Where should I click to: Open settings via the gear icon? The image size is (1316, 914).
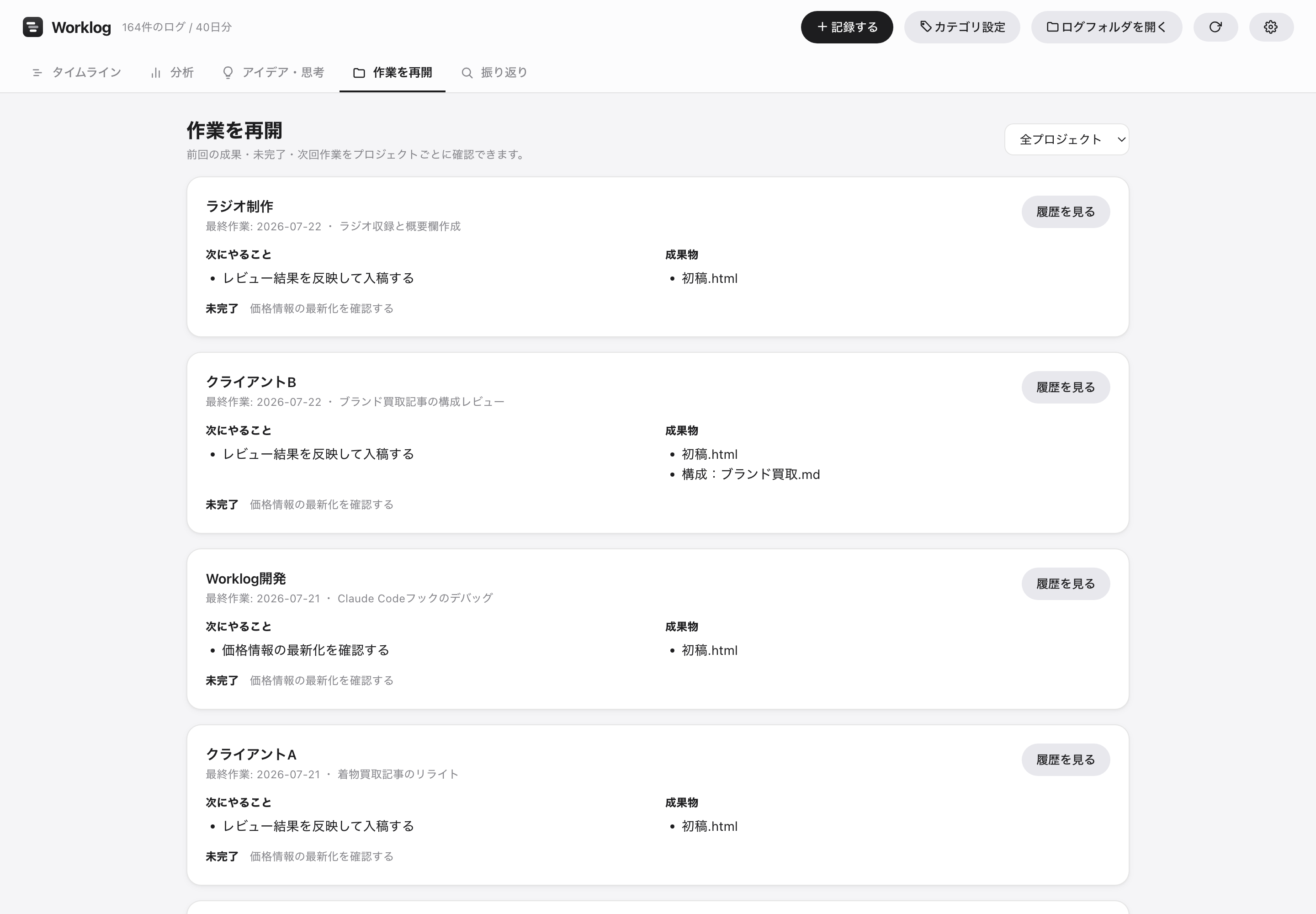pyautogui.click(x=1271, y=27)
